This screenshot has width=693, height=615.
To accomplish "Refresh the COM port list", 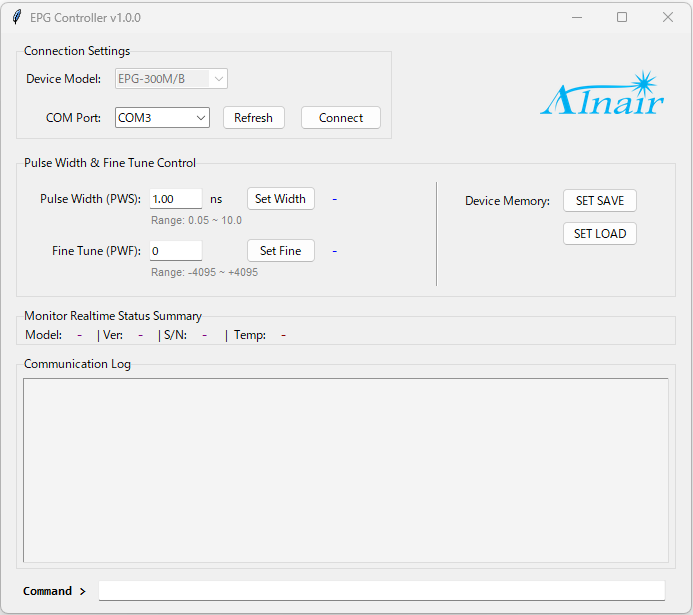I will pyautogui.click(x=254, y=118).
